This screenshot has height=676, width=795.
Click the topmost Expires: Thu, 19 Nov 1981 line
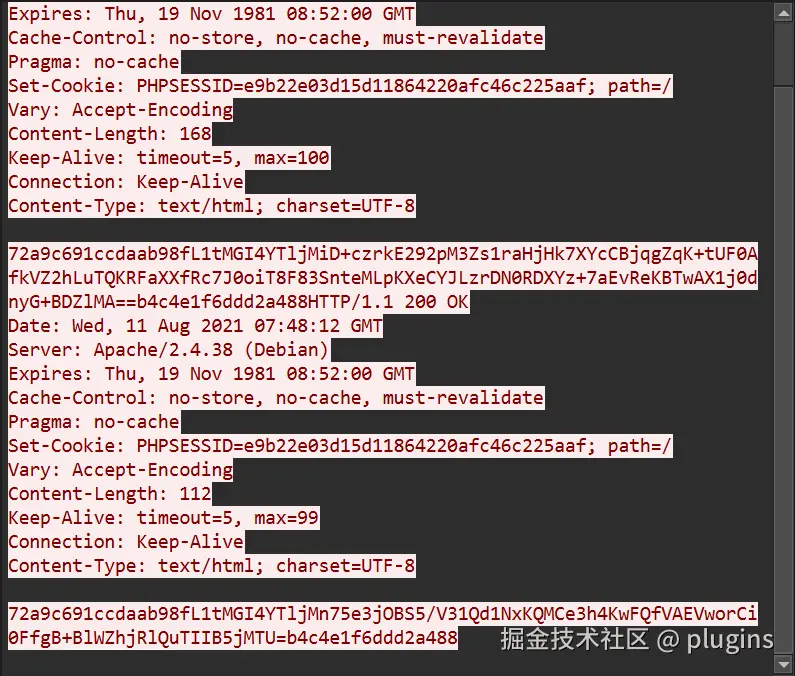(x=211, y=14)
